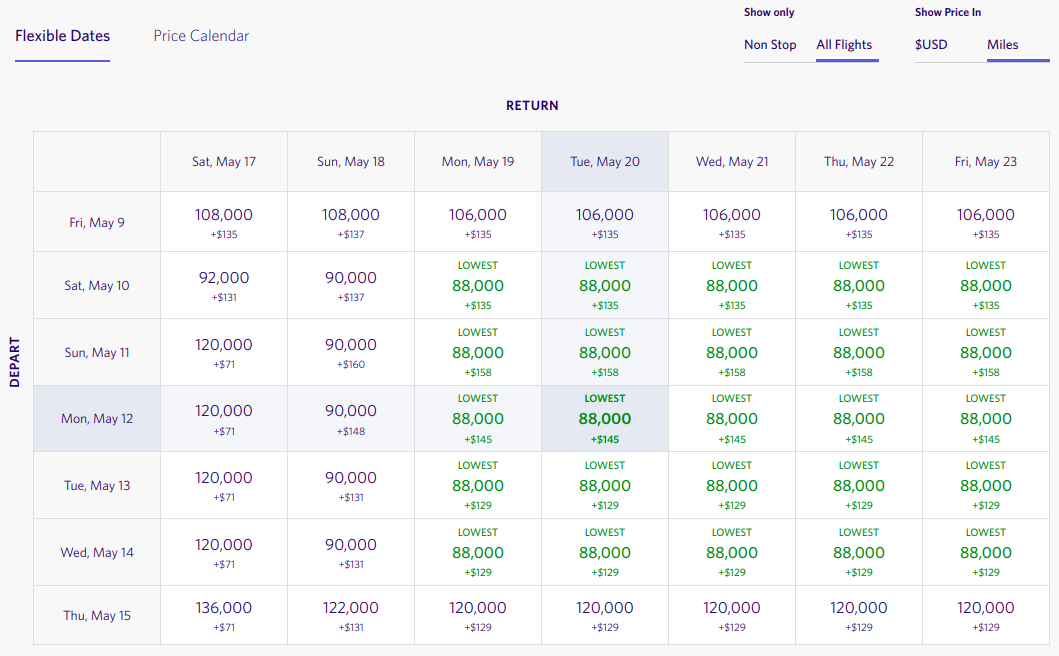
Task: Select Thu, May 15 depart row header
Action: (97, 615)
